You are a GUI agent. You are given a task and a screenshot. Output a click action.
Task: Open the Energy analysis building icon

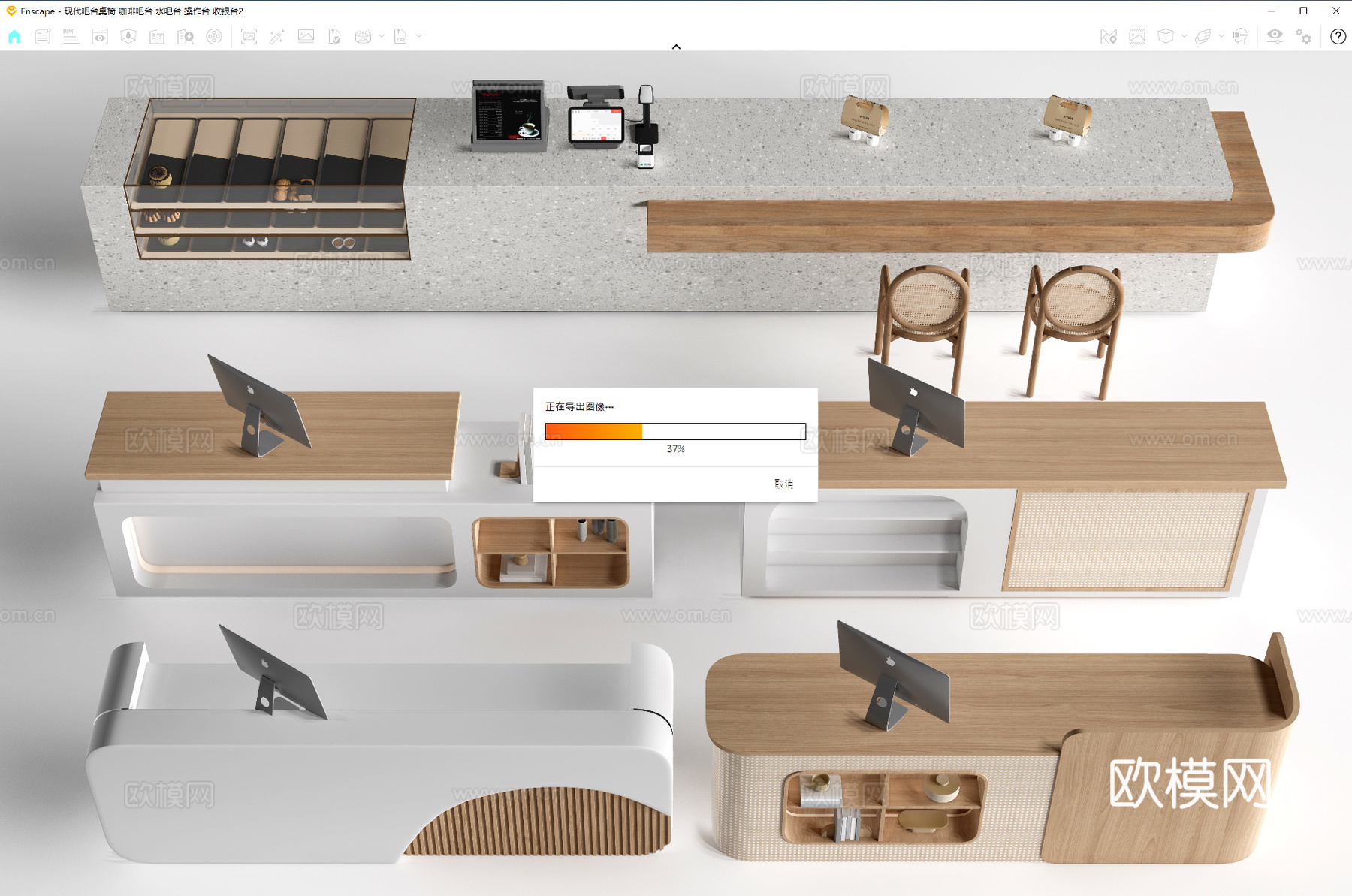186,36
